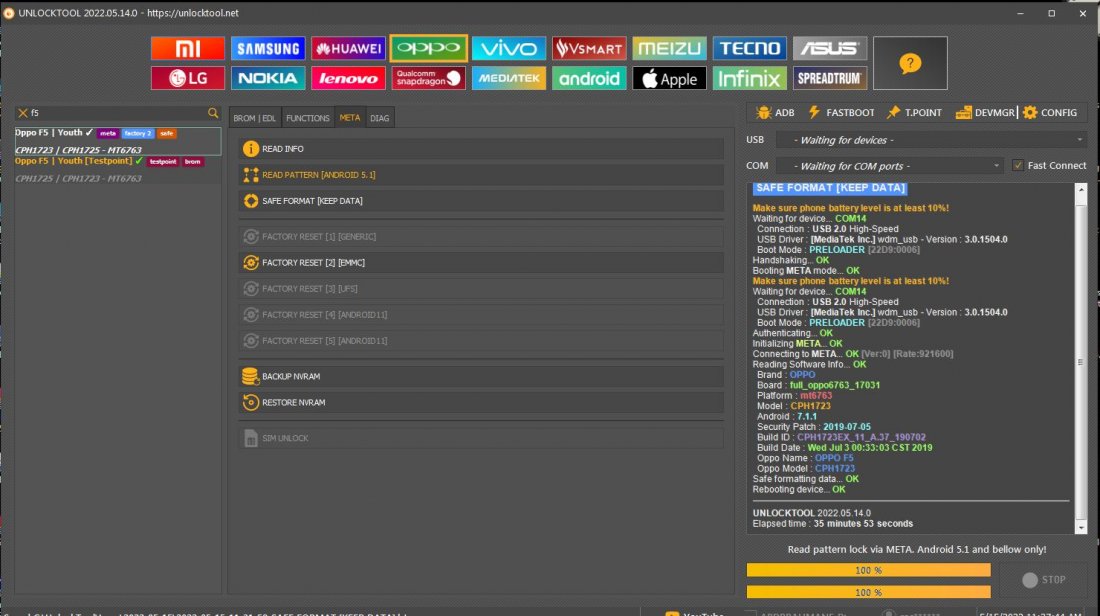Switch to the FUNCTIONS tab
1100x616 pixels.
click(x=307, y=118)
